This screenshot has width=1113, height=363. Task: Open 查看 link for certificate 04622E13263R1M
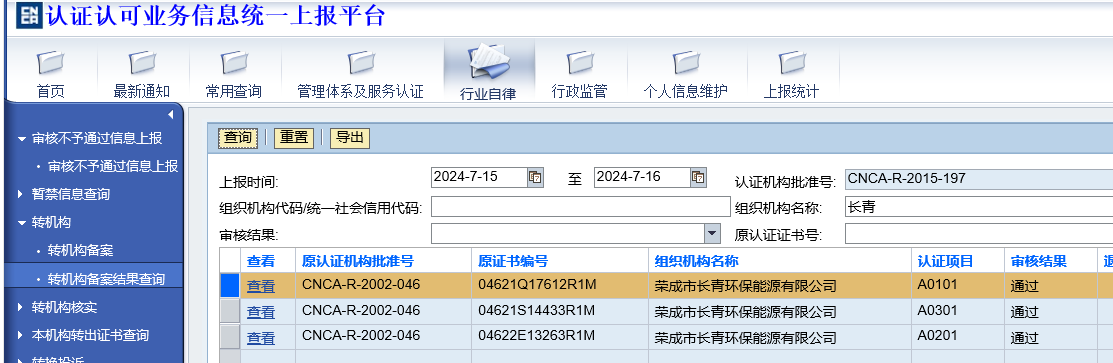pos(261,338)
